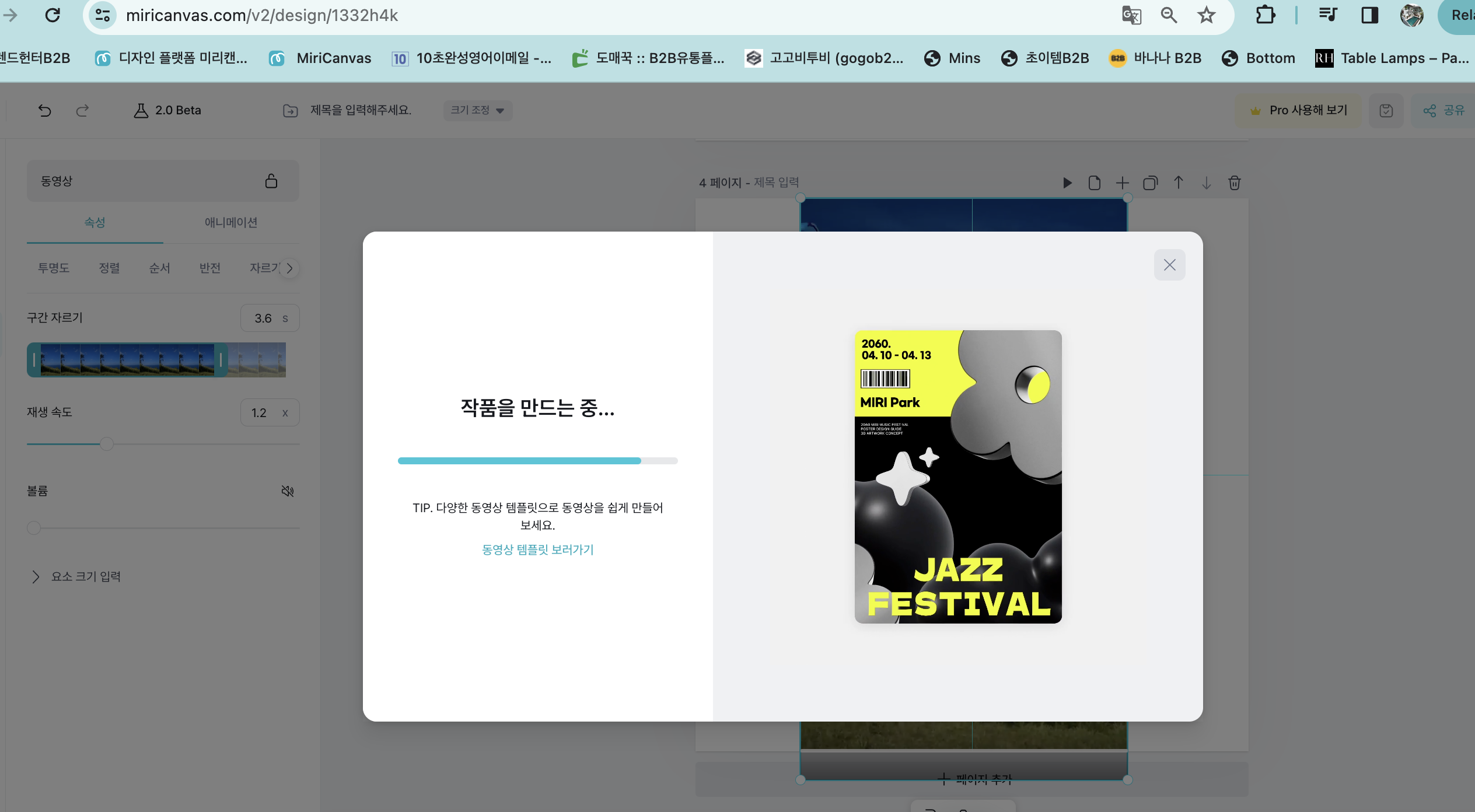
Task: Switch to the 애니메이션 tab
Action: (231, 222)
